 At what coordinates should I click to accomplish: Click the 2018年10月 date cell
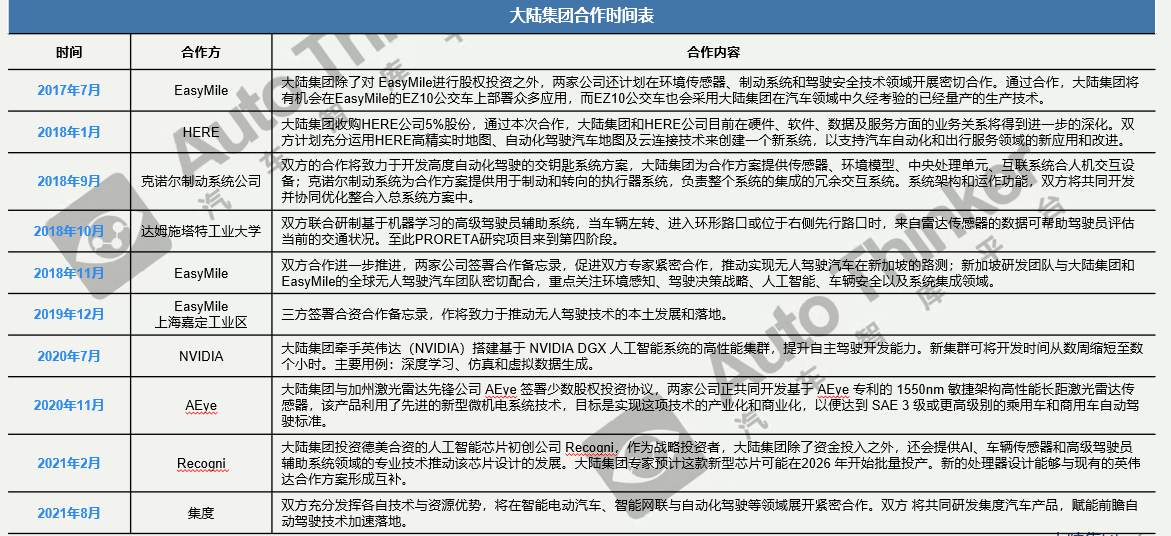[69, 231]
